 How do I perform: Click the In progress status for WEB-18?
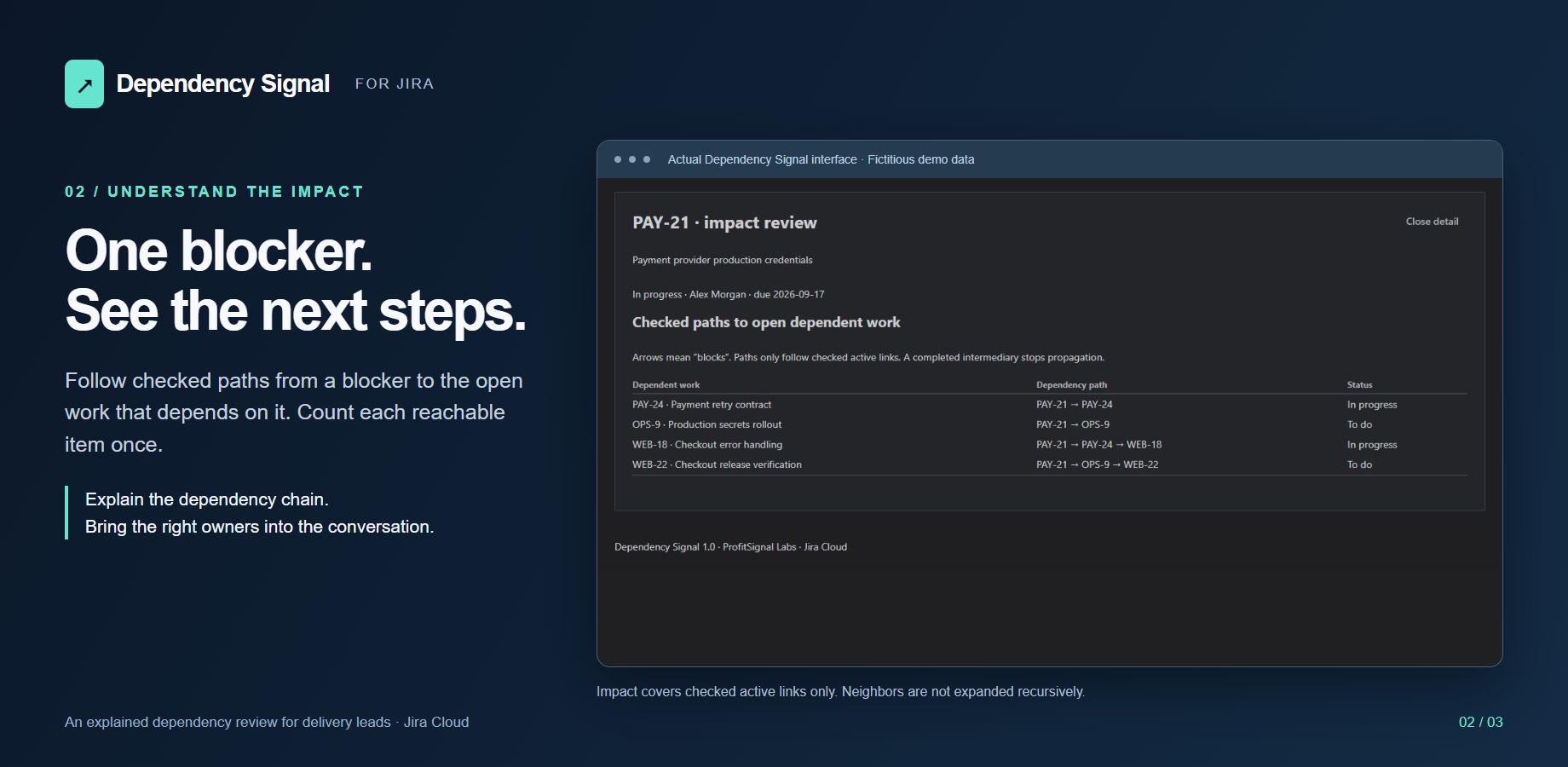pyautogui.click(x=1372, y=445)
